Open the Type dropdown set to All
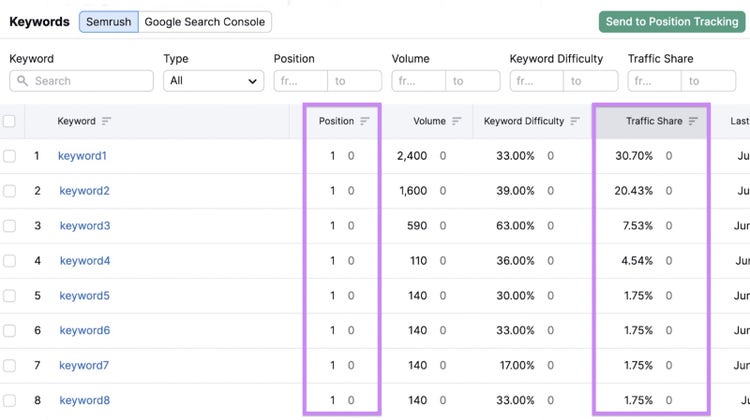The height and width of the screenshot is (420, 750). (x=213, y=81)
